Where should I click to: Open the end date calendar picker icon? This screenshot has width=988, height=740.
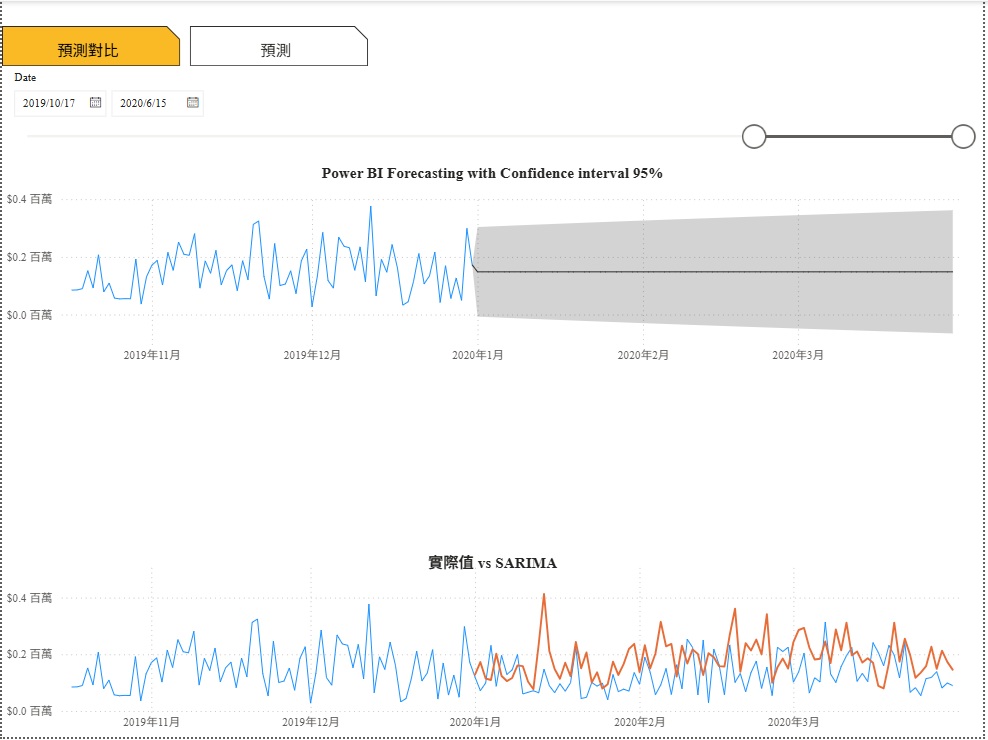tap(193, 103)
